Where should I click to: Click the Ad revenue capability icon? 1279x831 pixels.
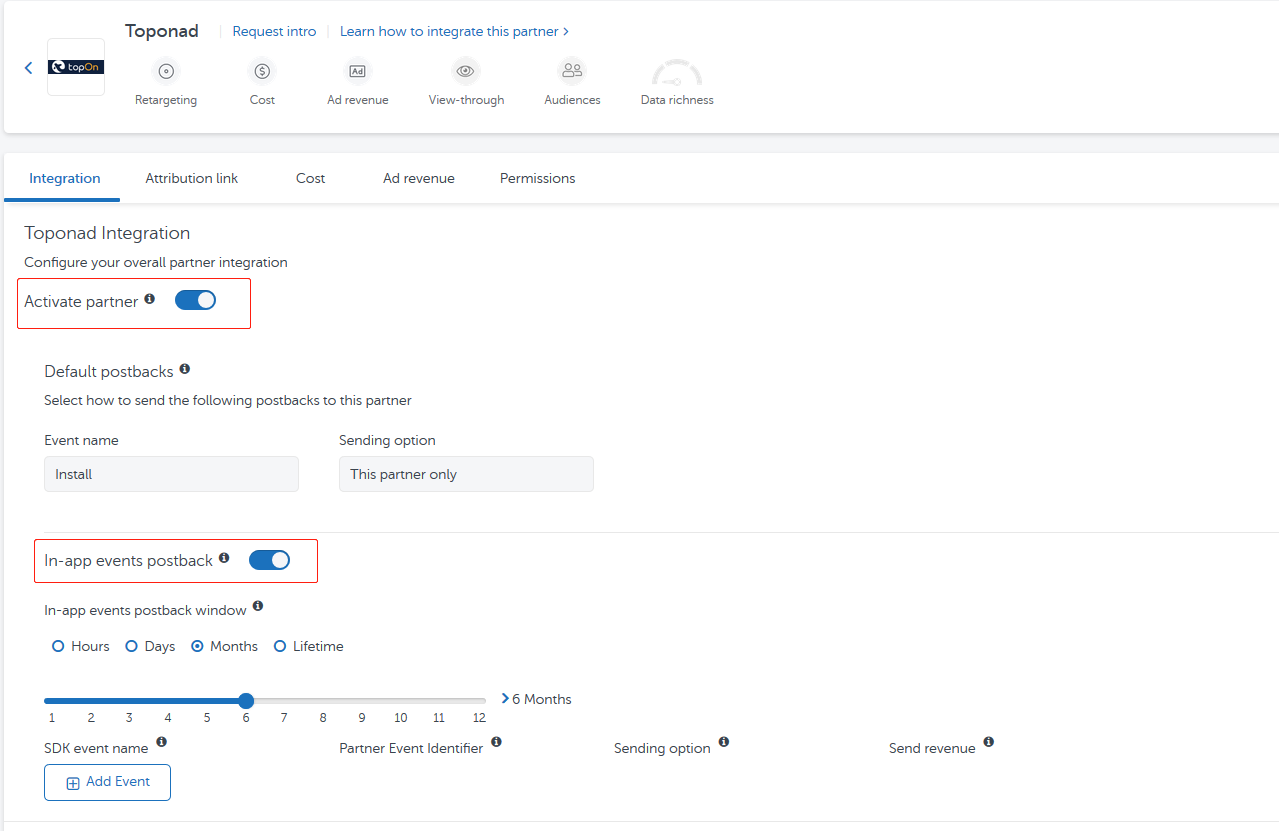[357, 71]
